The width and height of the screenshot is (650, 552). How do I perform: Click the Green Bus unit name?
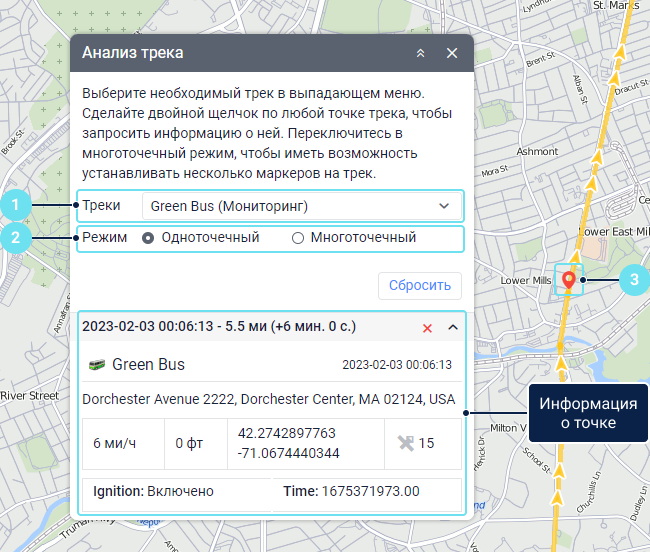[148, 365]
